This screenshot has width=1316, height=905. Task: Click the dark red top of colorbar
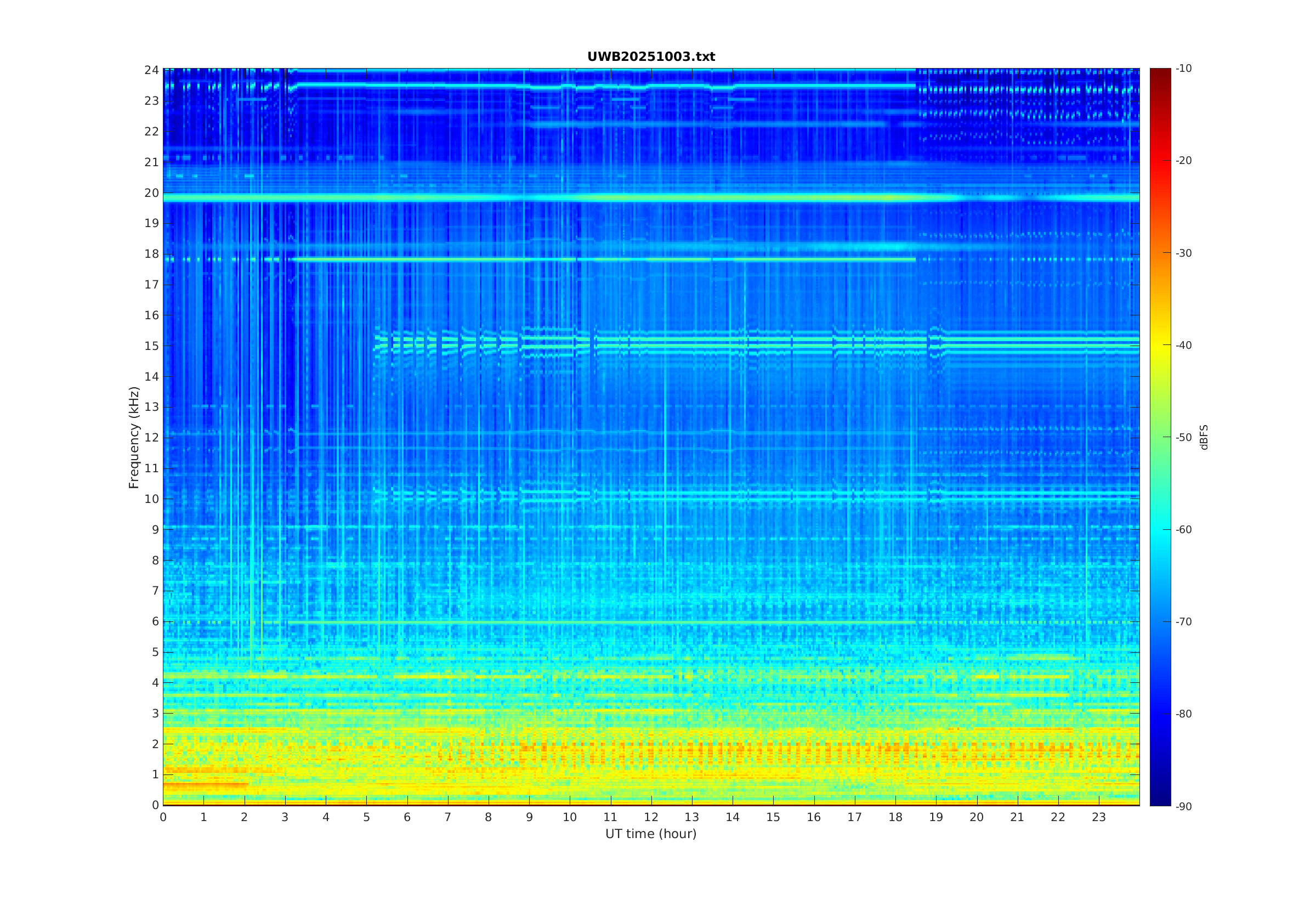coord(1160,72)
